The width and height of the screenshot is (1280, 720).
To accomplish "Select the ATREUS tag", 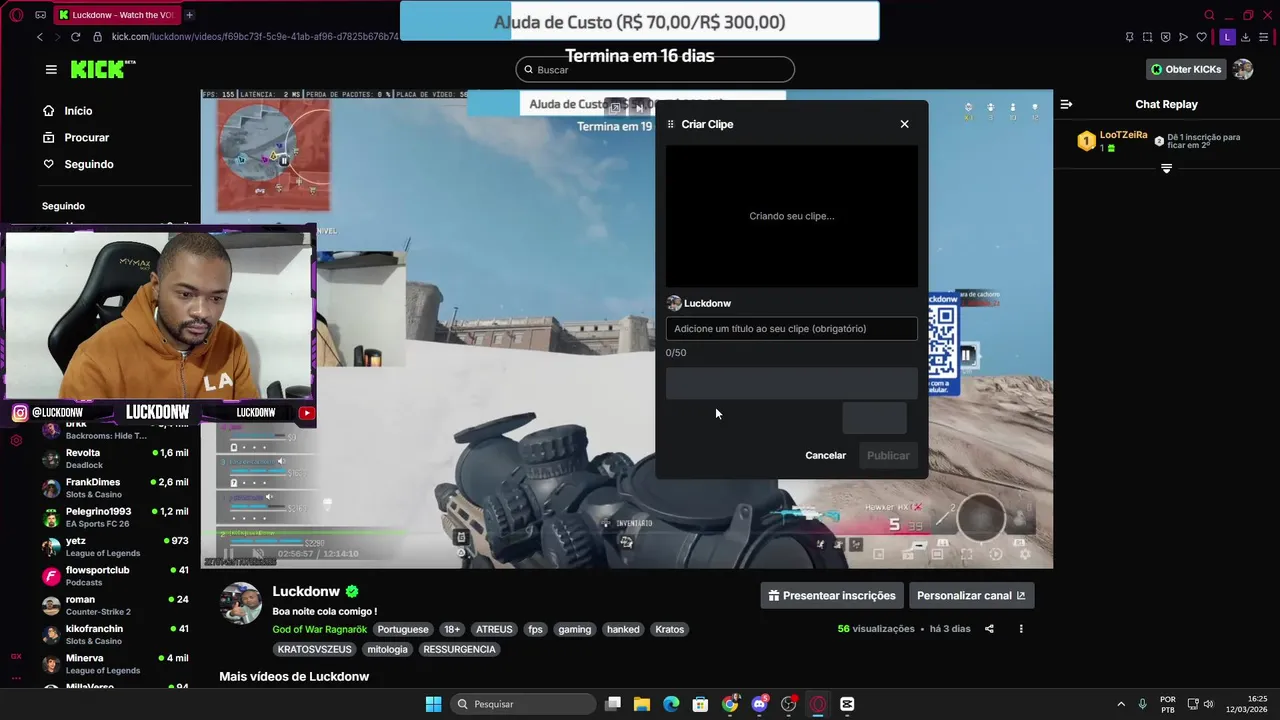I will point(494,630).
